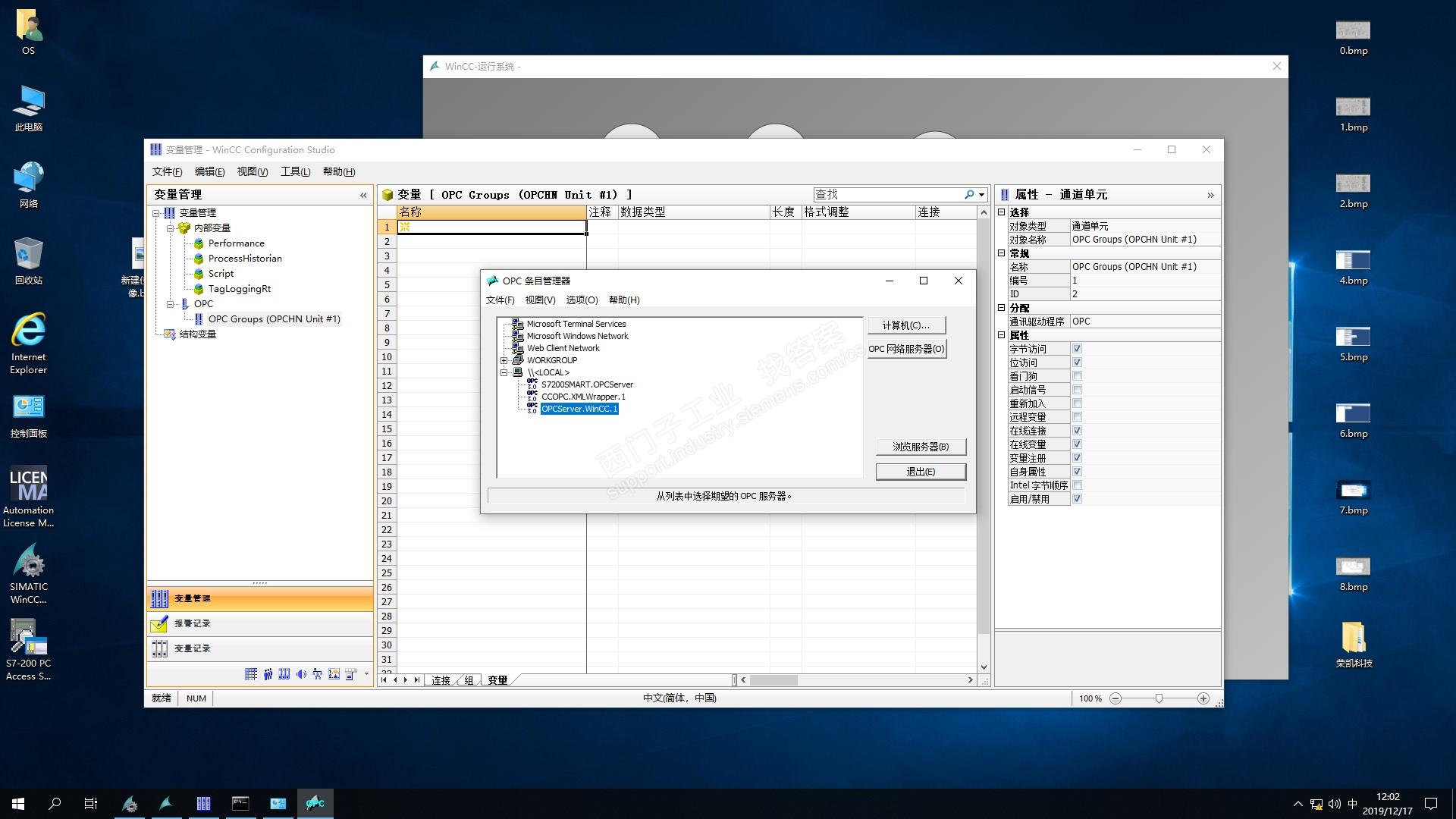Select 报警记录 alarm logging navigation icon
Viewport: 1456px width, 819px height.
pyautogui.click(x=159, y=623)
